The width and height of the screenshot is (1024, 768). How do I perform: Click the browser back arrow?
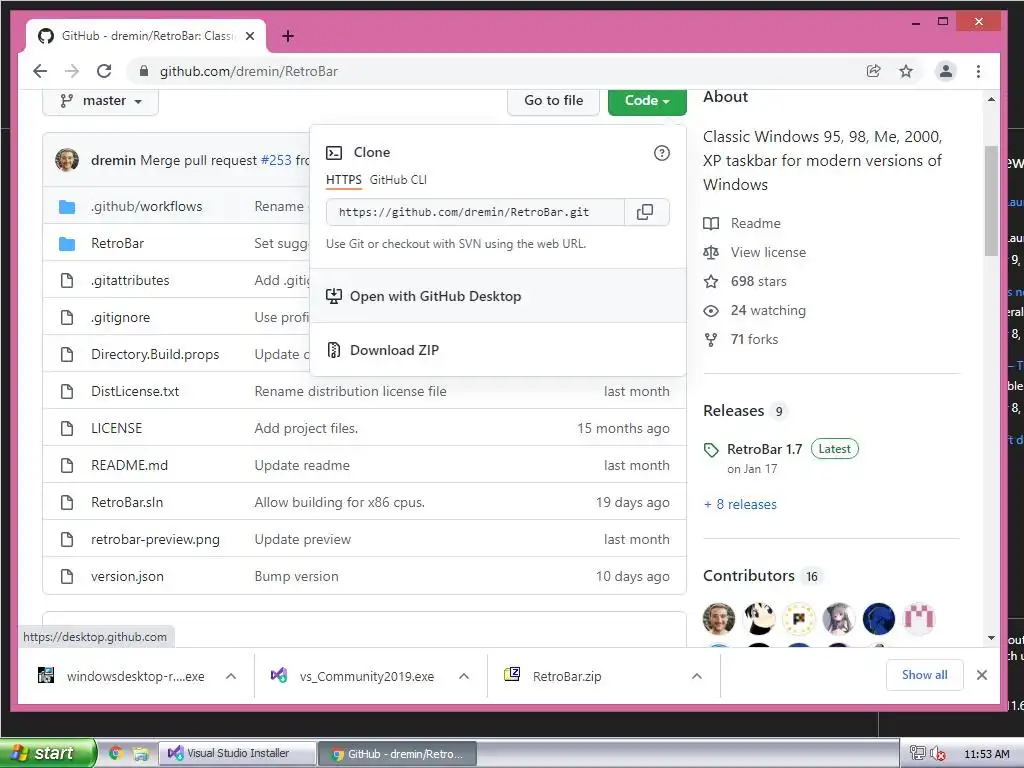tap(40, 71)
